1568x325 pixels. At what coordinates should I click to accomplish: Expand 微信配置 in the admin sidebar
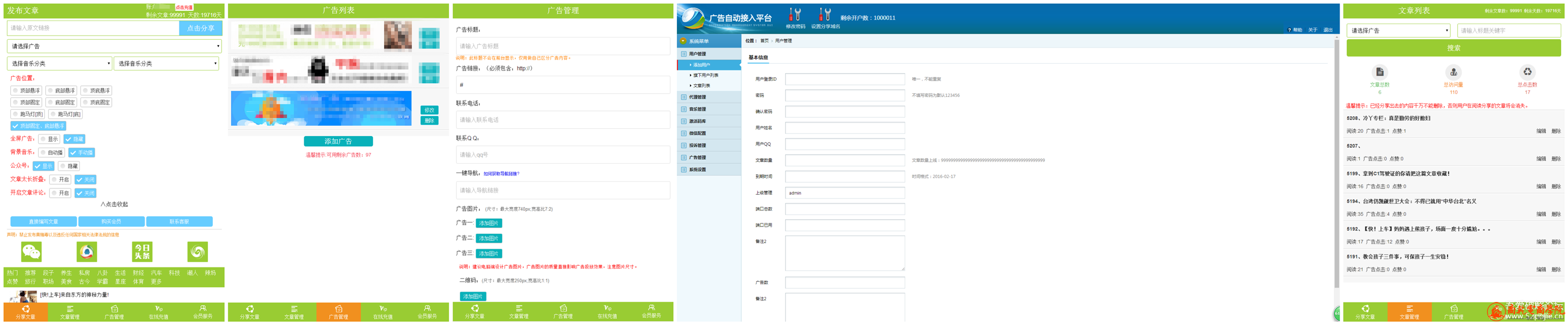pos(709,133)
